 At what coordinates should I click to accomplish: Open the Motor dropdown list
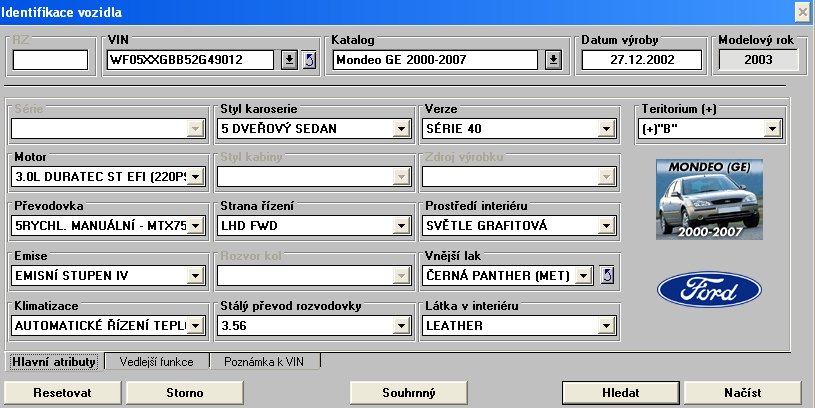click(195, 177)
